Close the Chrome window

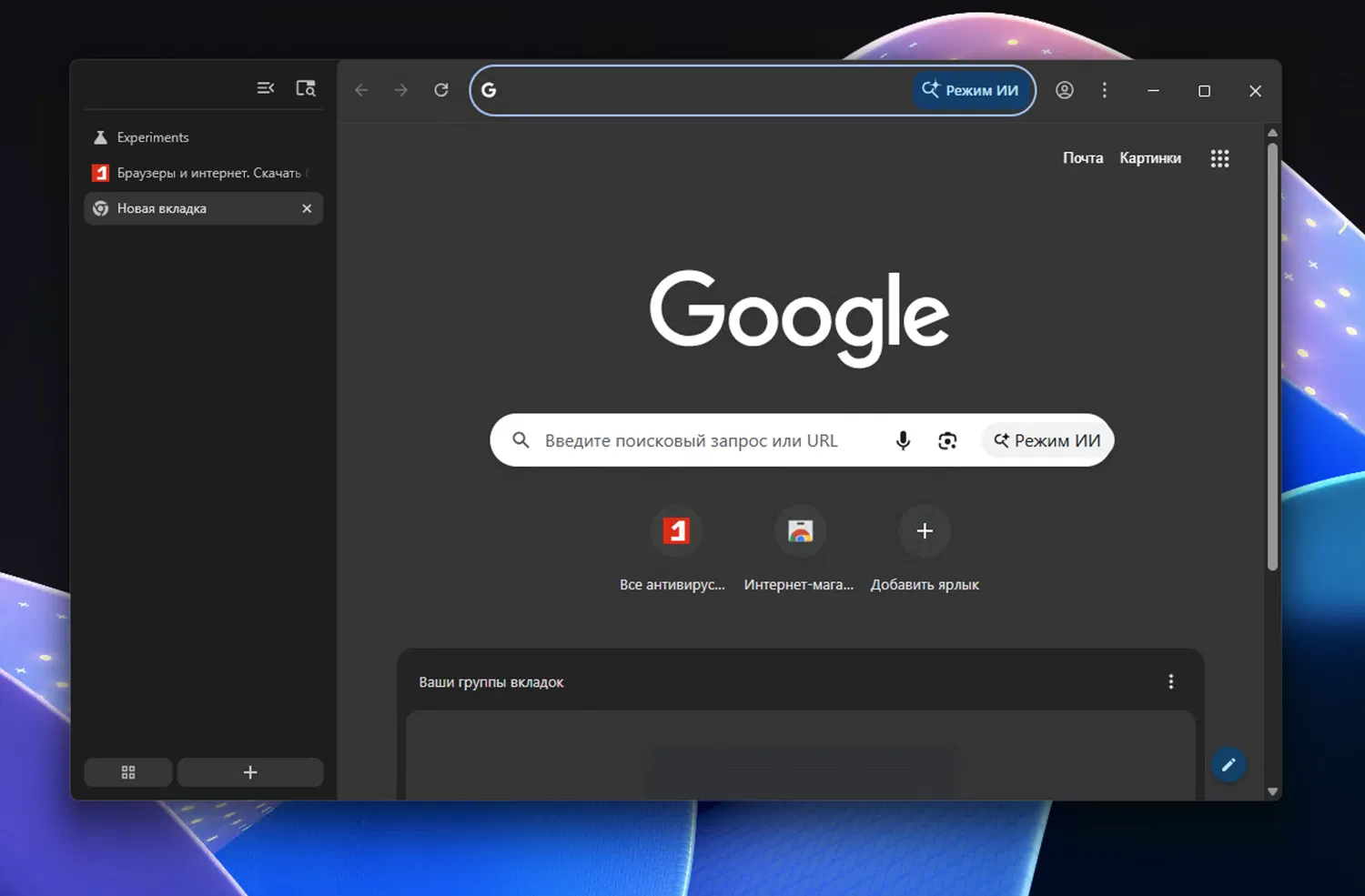pyautogui.click(x=1255, y=90)
